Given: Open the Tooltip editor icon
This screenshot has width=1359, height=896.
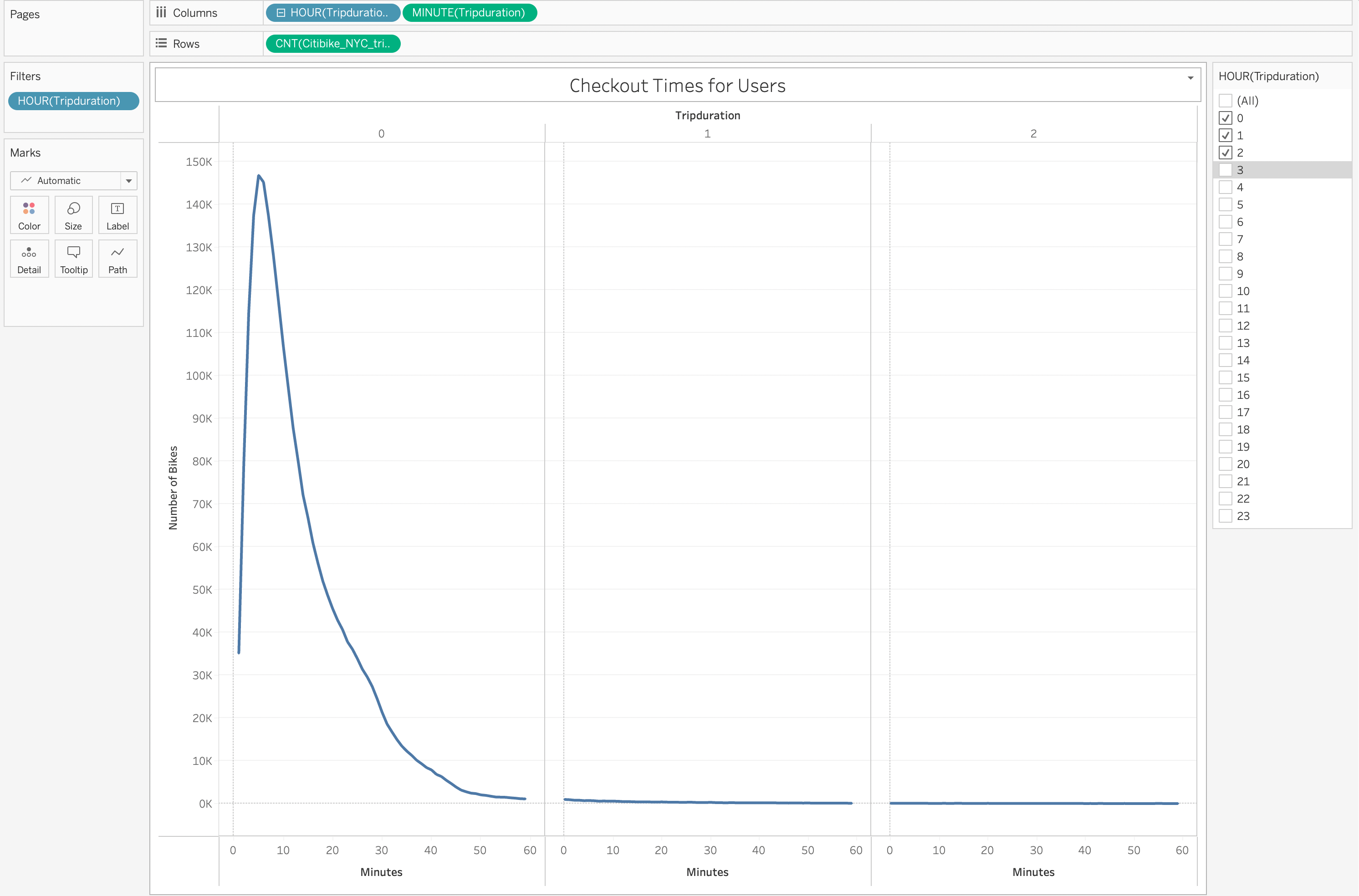Looking at the screenshot, I should coord(73,258).
